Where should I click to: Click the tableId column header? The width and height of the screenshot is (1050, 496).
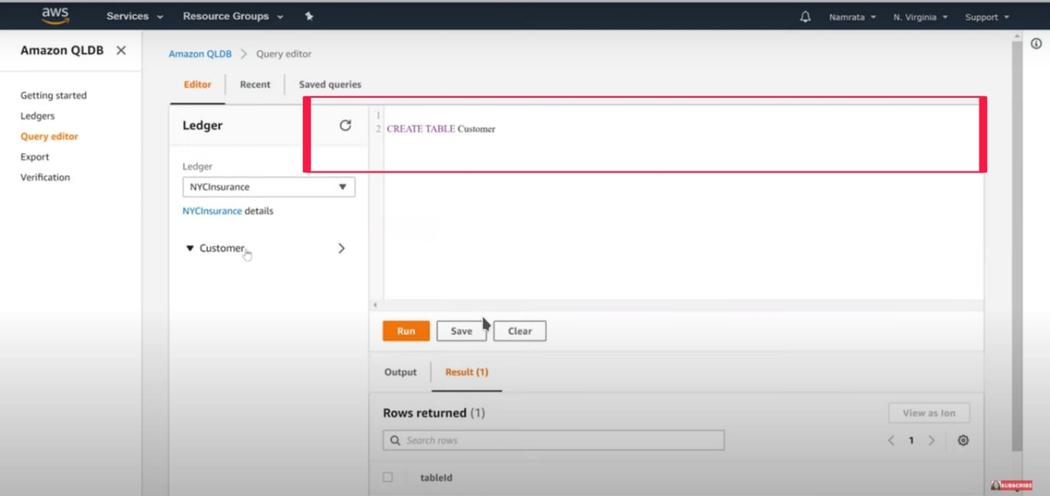(437, 478)
